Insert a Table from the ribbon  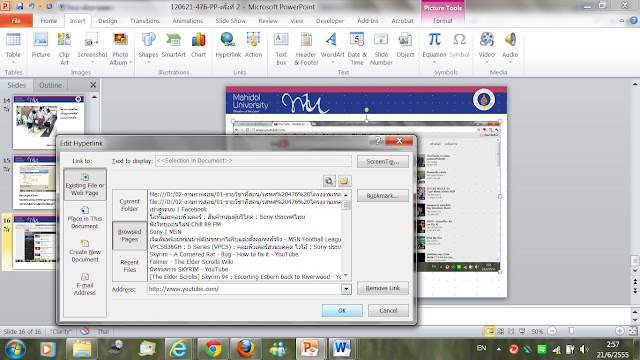pos(13,48)
